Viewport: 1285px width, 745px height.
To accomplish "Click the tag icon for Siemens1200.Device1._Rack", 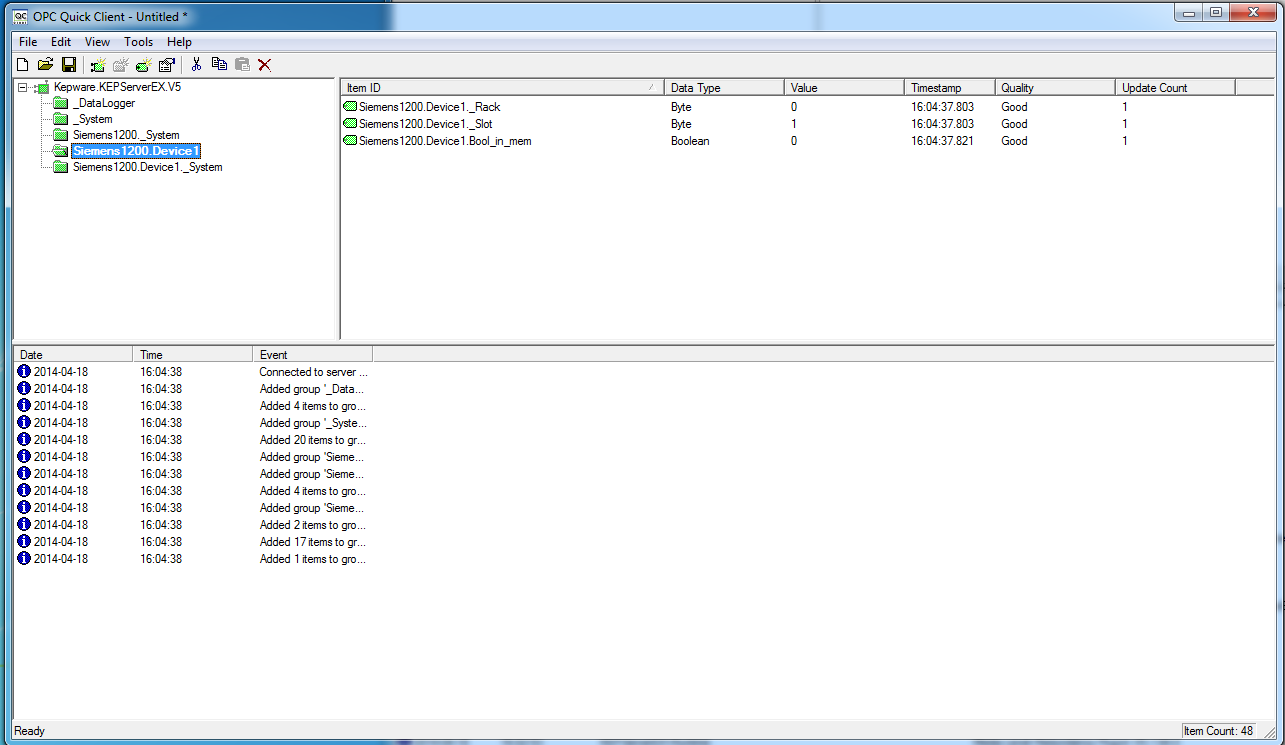I will pos(350,106).
